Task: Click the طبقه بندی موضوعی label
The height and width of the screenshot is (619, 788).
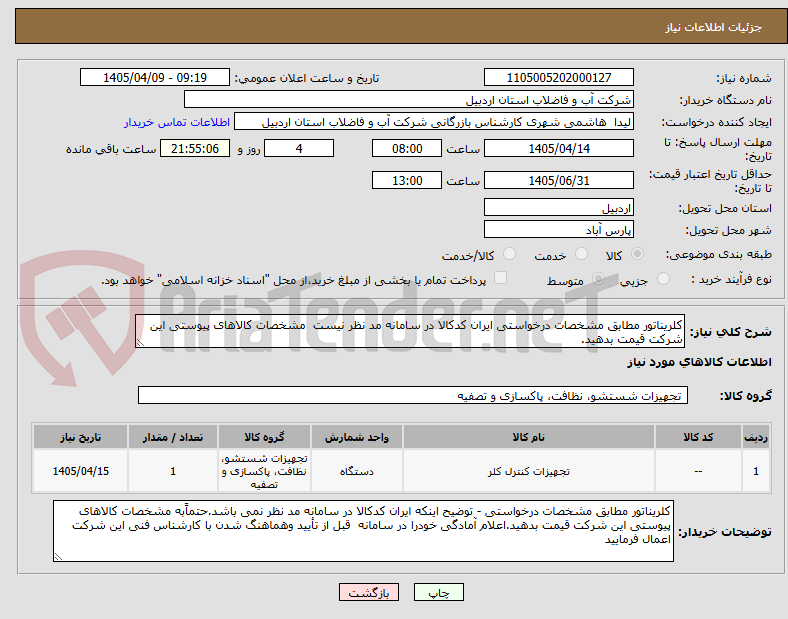Action: (x=719, y=255)
